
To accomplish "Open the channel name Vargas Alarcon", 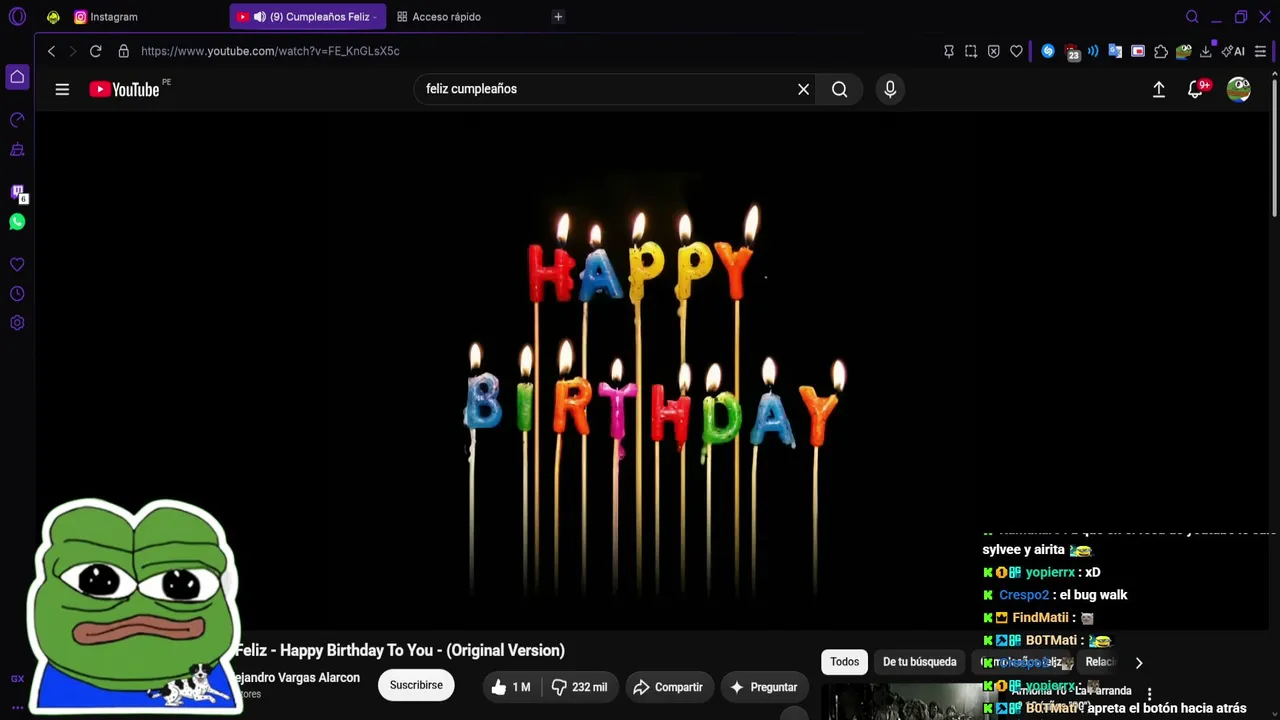I will pos(297,678).
